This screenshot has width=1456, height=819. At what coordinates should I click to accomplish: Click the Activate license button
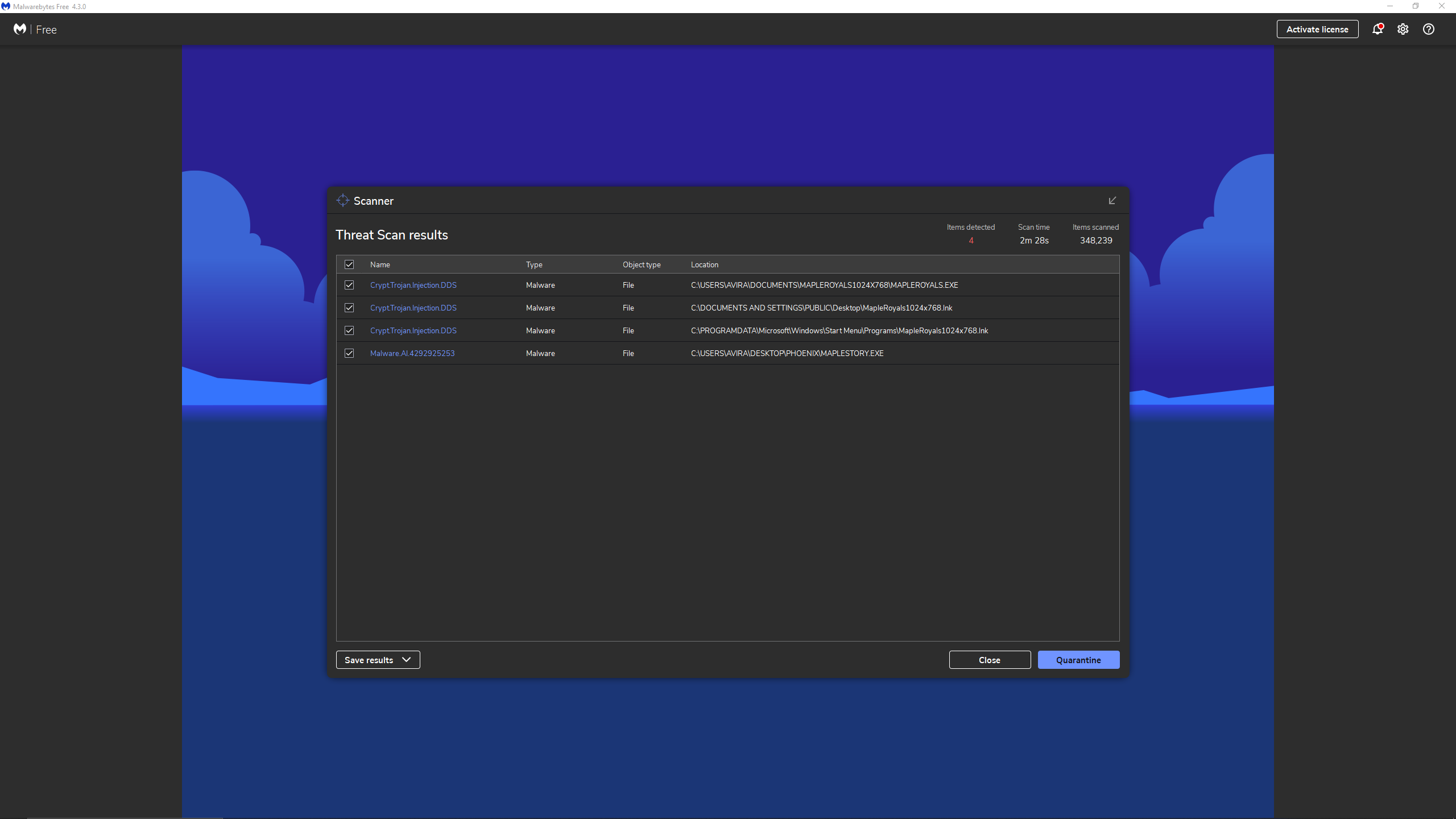1317,29
